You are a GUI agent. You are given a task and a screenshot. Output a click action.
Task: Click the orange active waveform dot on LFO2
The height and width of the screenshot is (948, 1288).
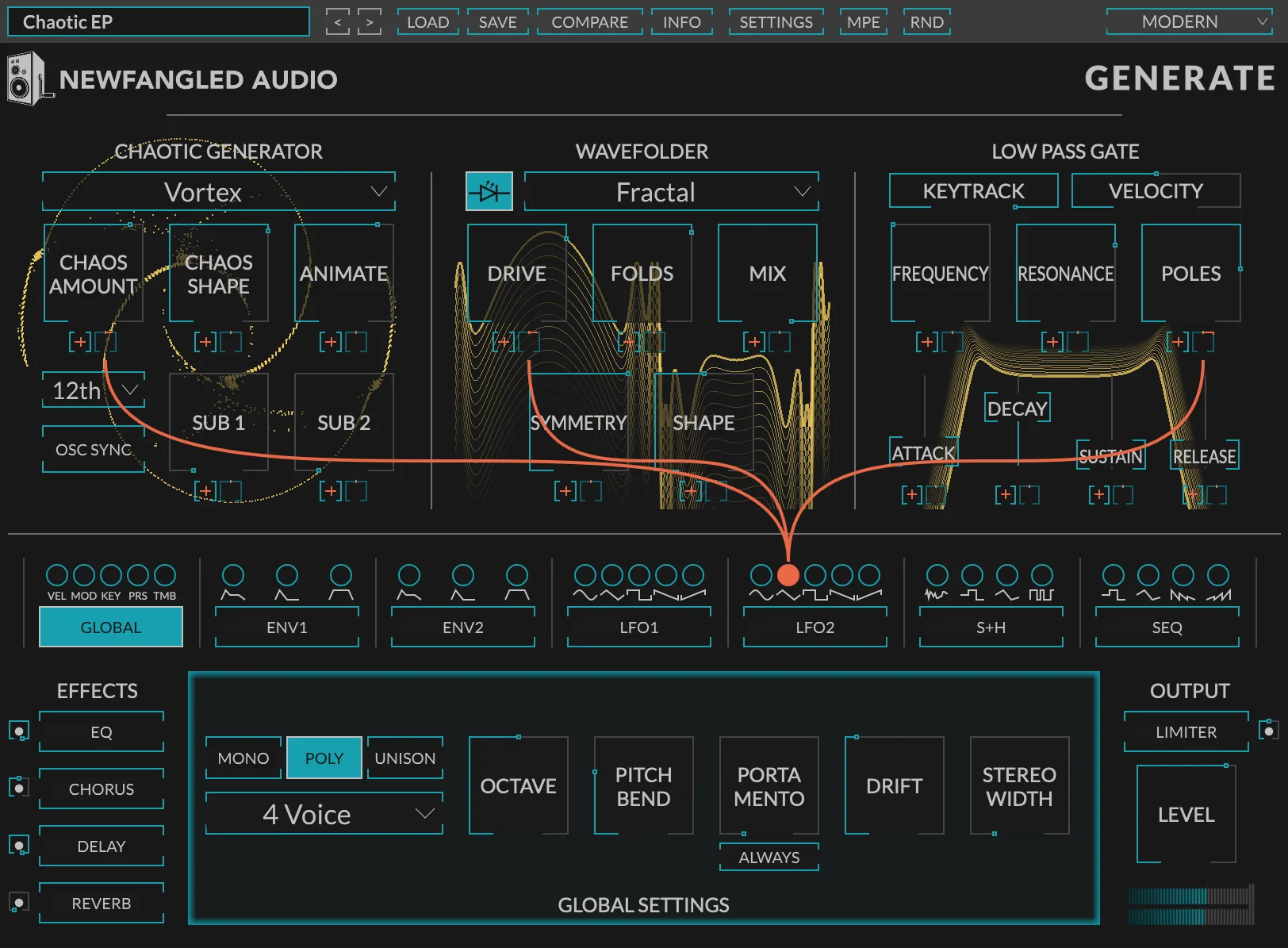[x=788, y=576]
